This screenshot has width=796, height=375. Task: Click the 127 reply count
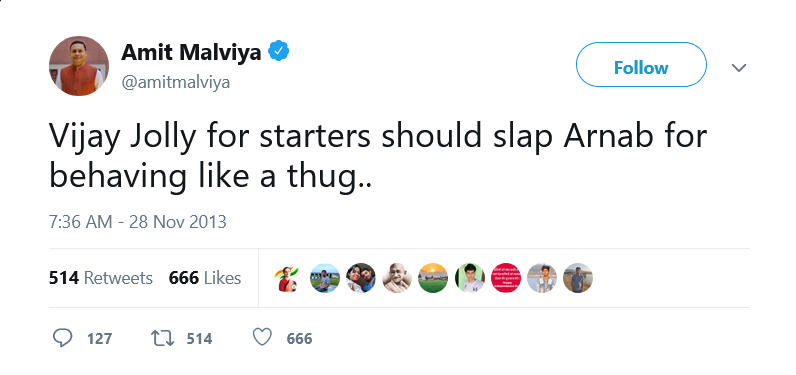pos(100,338)
